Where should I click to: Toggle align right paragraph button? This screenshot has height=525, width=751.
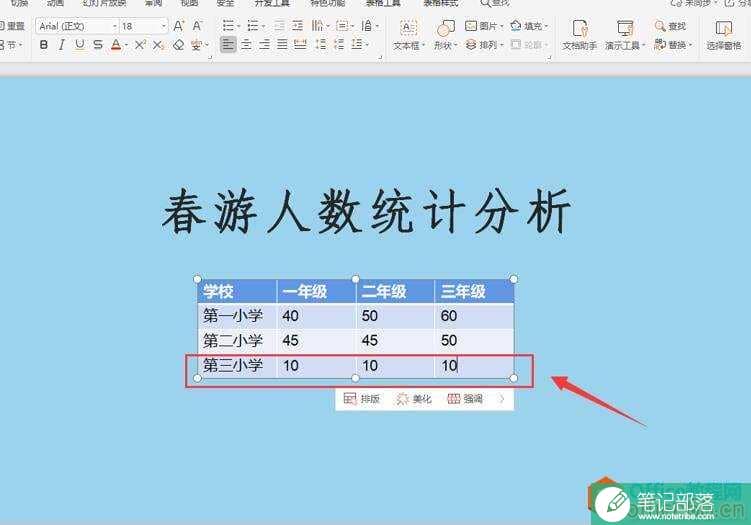point(264,45)
